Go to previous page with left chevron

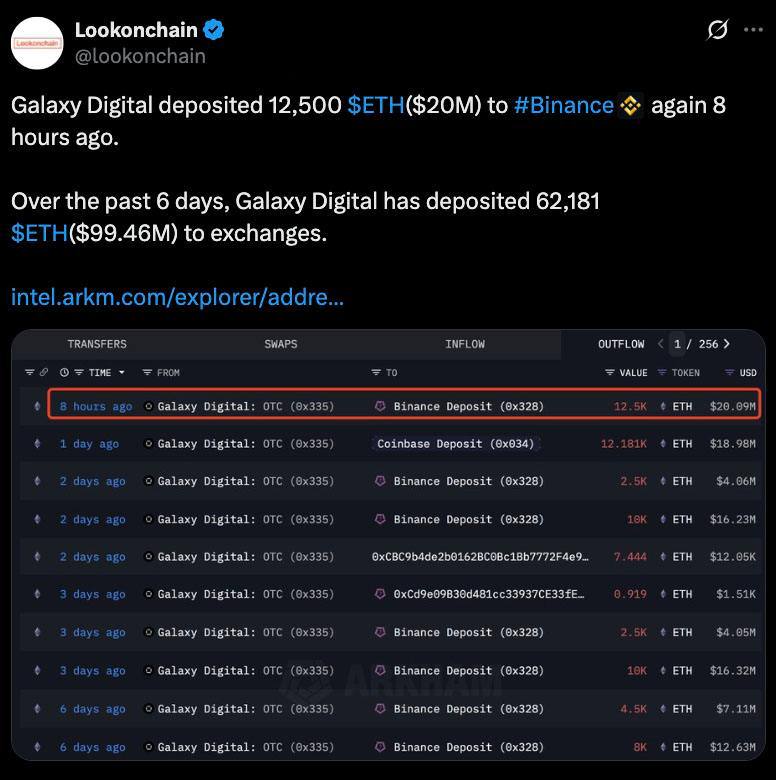point(660,344)
